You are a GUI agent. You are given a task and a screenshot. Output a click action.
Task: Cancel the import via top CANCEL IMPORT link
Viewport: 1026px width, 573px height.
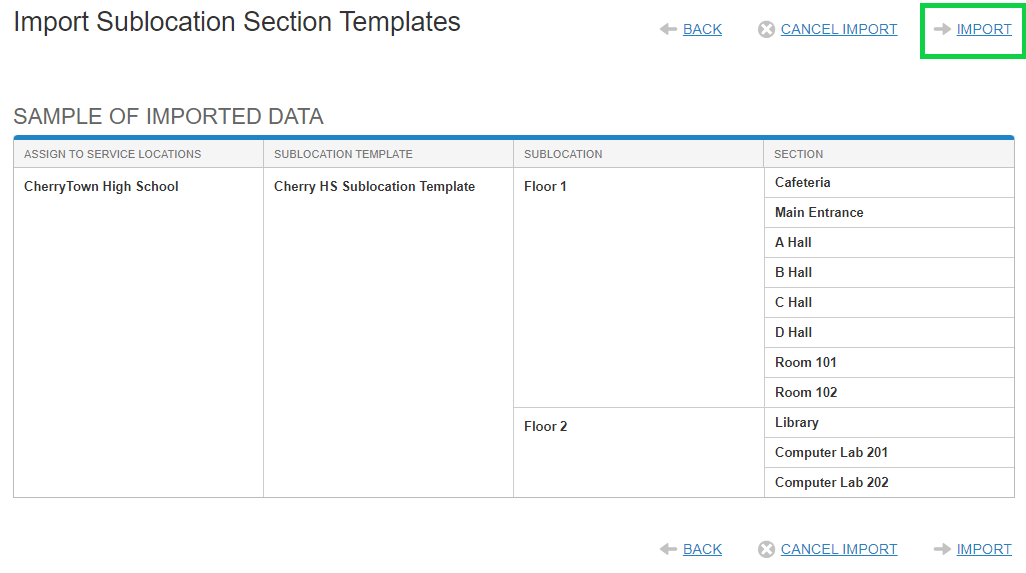[838, 30]
